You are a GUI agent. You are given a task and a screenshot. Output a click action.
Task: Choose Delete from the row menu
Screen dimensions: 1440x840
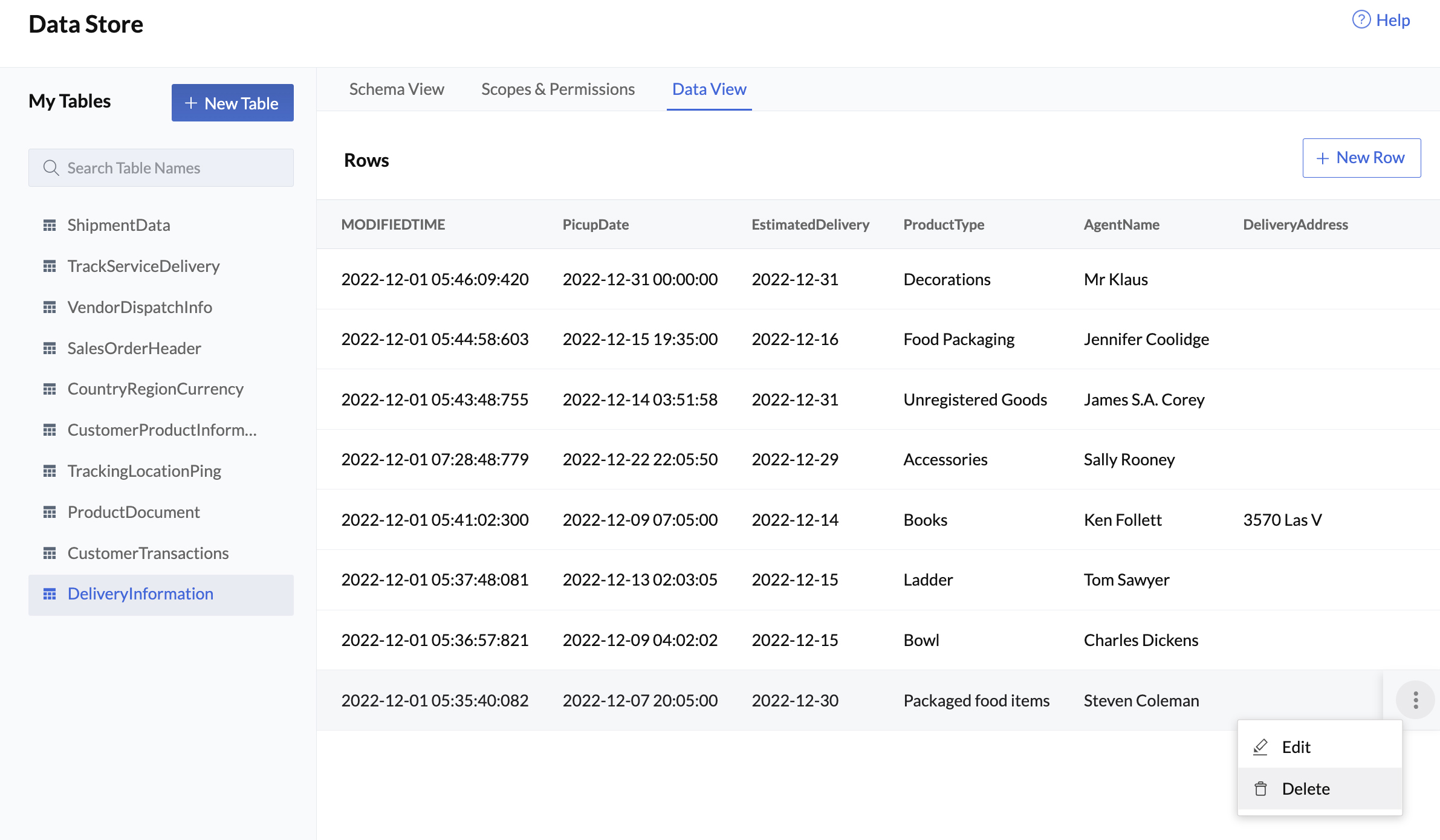[1306, 789]
